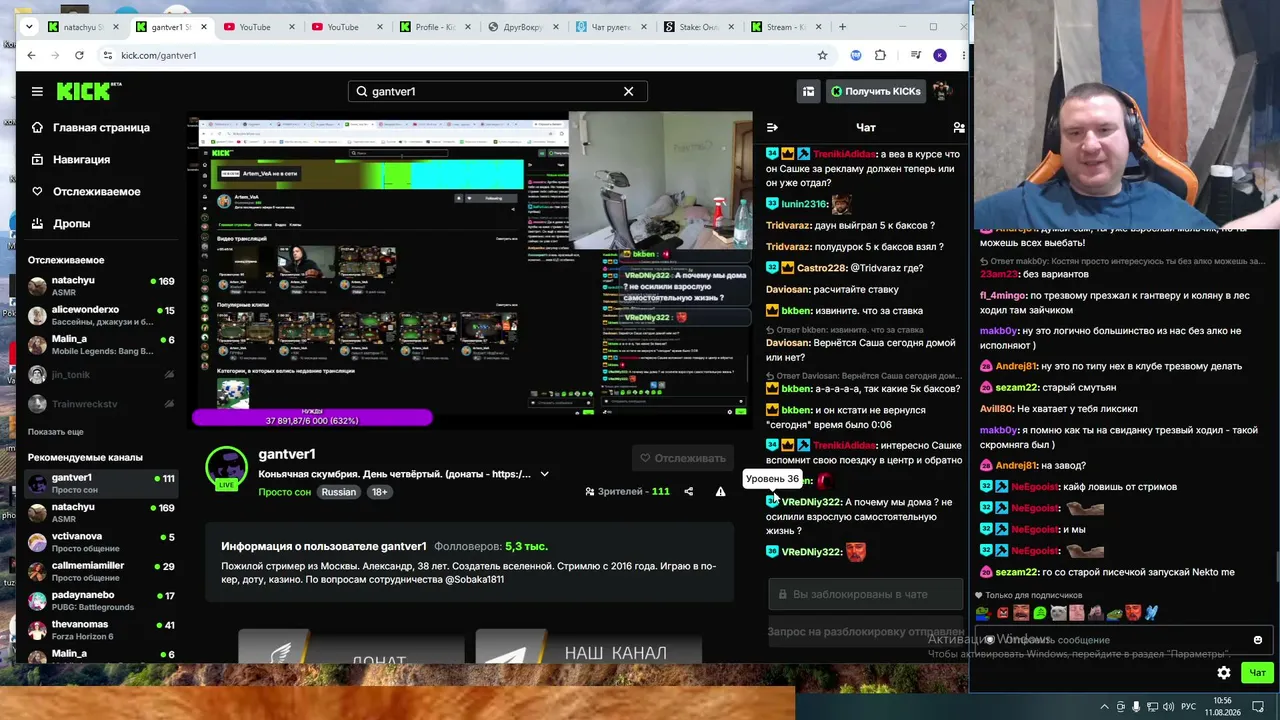Click the purple donation goal progress bar
1280x720 pixels.
[x=312, y=419]
